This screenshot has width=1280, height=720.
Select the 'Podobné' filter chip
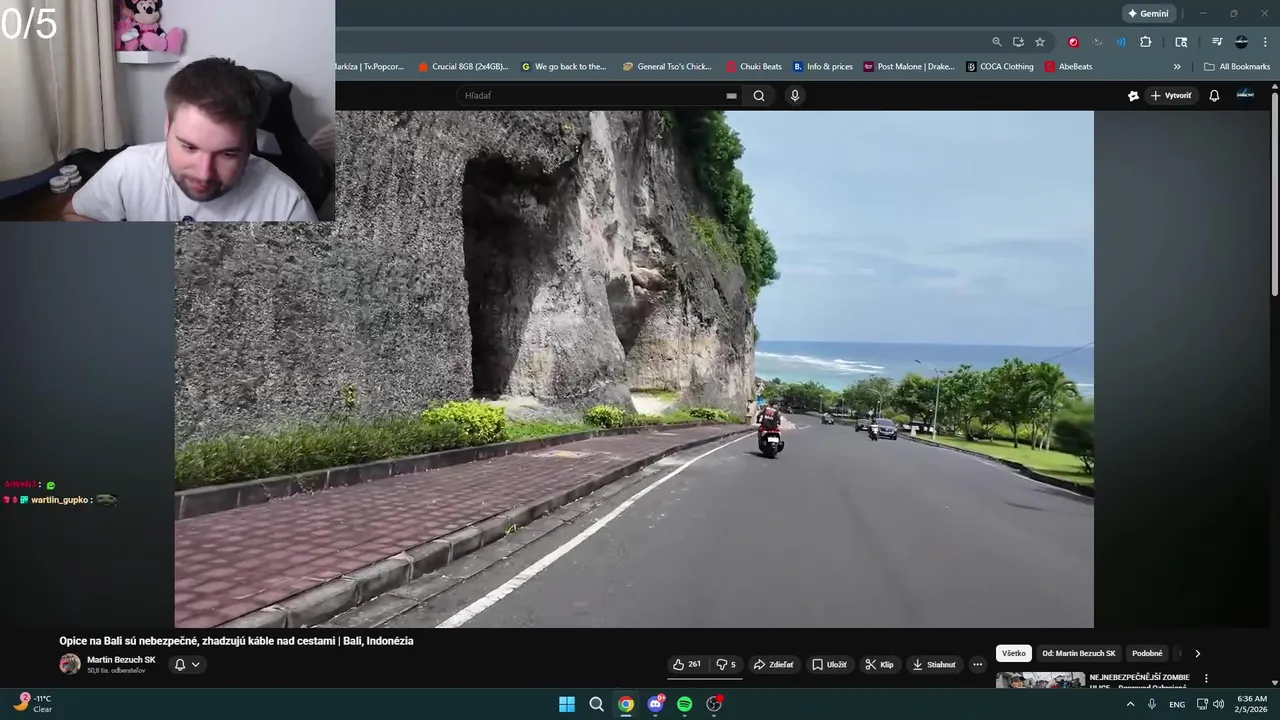tap(1147, 653)
